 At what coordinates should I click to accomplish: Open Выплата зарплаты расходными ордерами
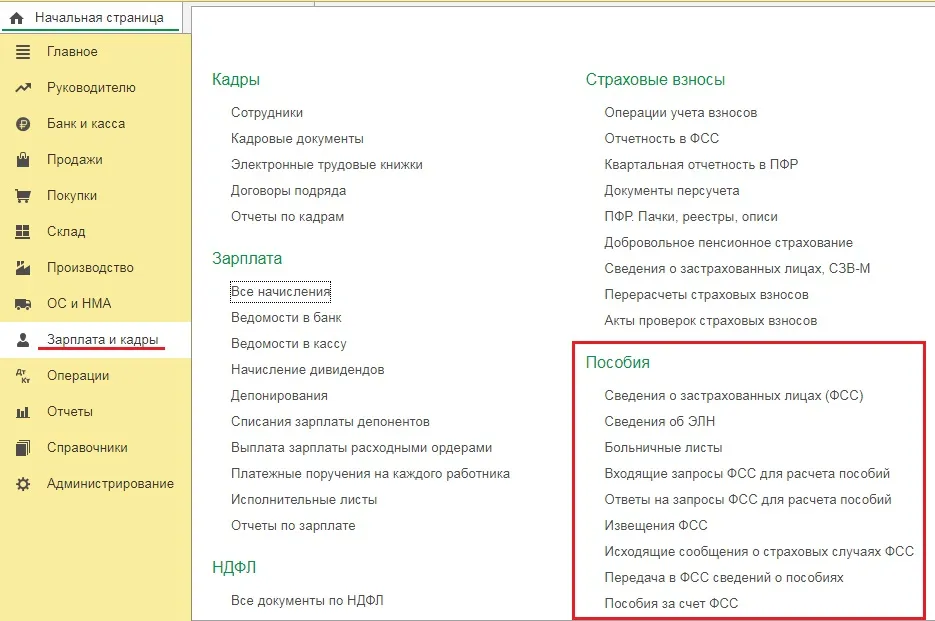point(361,448)
